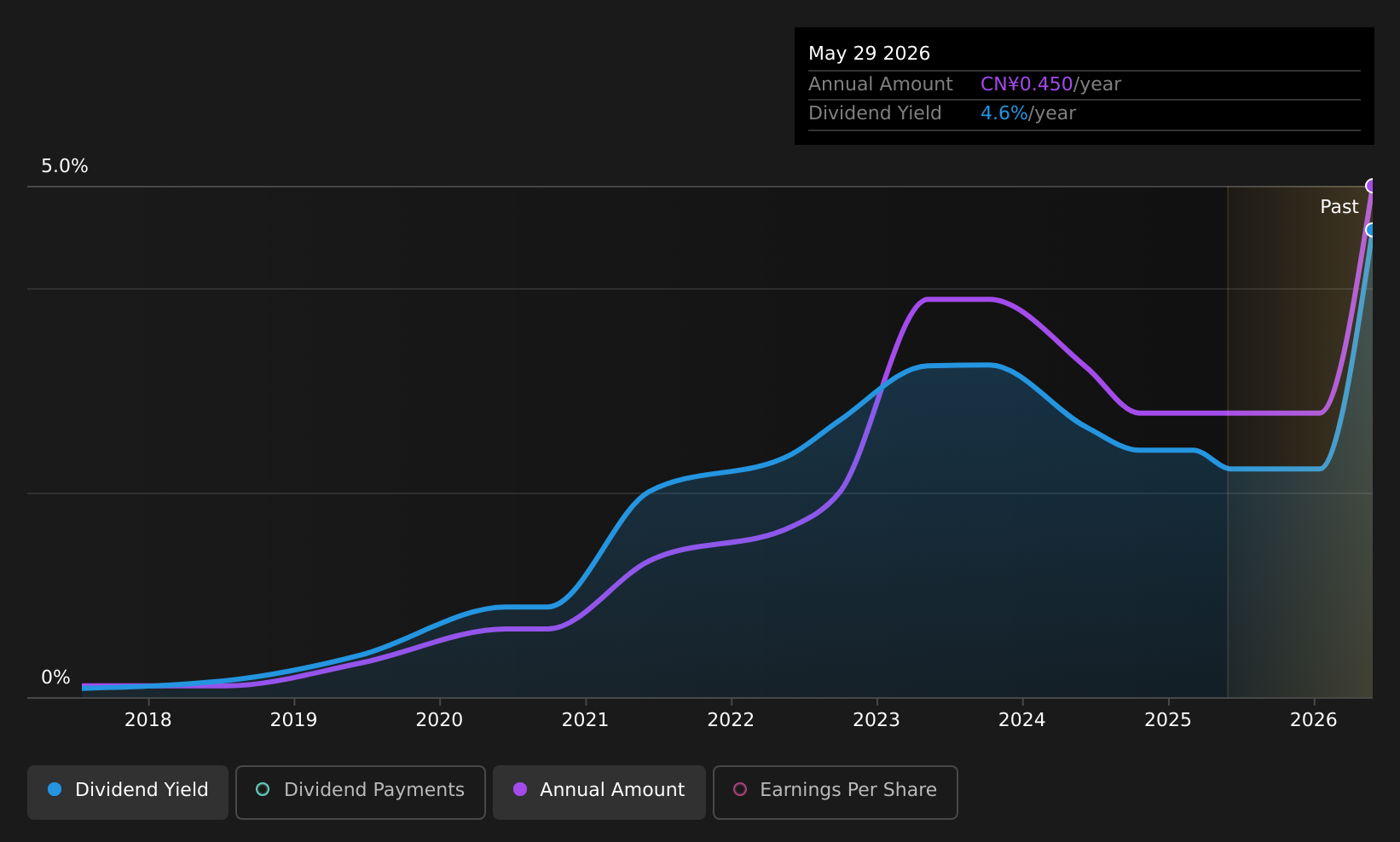The width and height of the screenshot is (1400, 842).
Task: Click the teal Dividend Payments legend circle
Action: pos(263,789)
